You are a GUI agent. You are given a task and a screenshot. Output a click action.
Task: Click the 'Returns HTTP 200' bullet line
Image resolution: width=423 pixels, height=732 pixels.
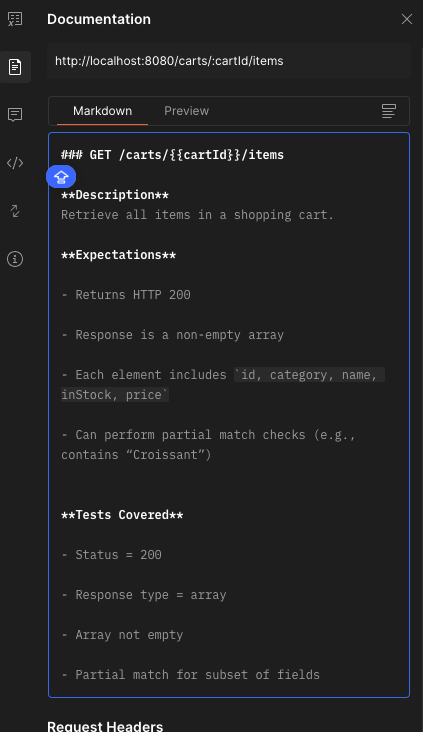click(x=126, y=295)
